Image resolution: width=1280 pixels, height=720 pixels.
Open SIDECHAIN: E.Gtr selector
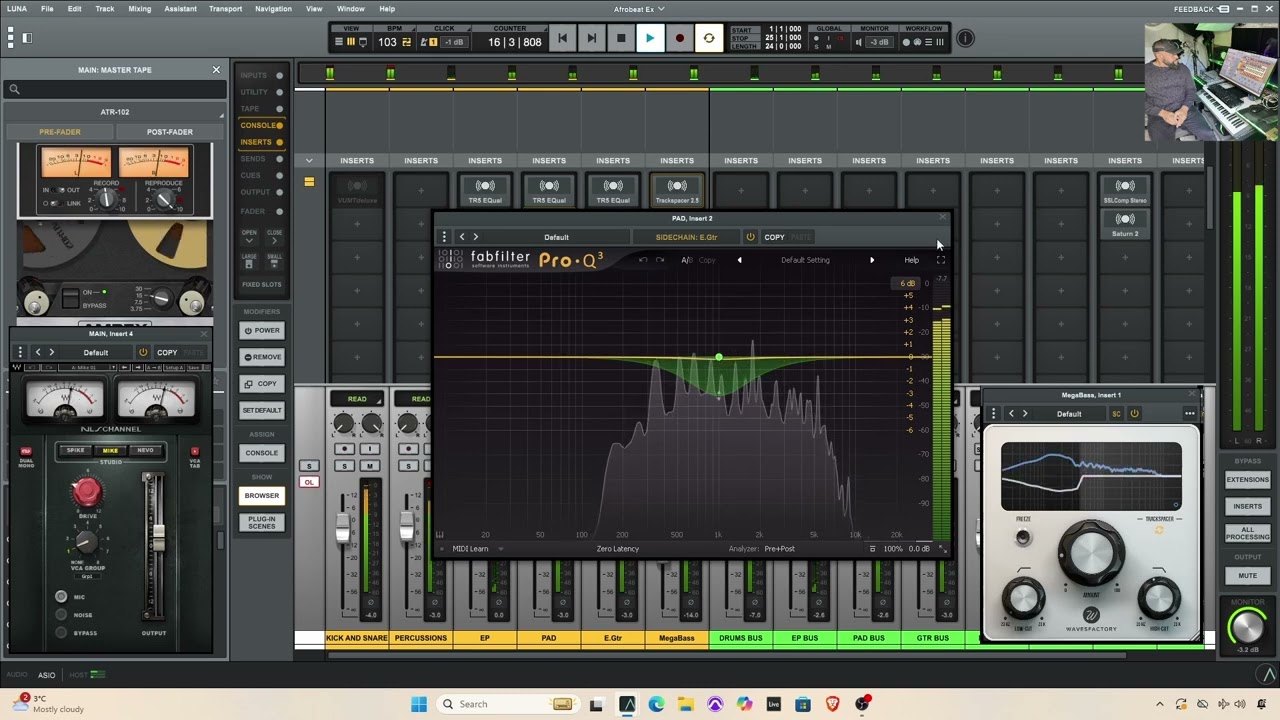[x=686, y=237]
